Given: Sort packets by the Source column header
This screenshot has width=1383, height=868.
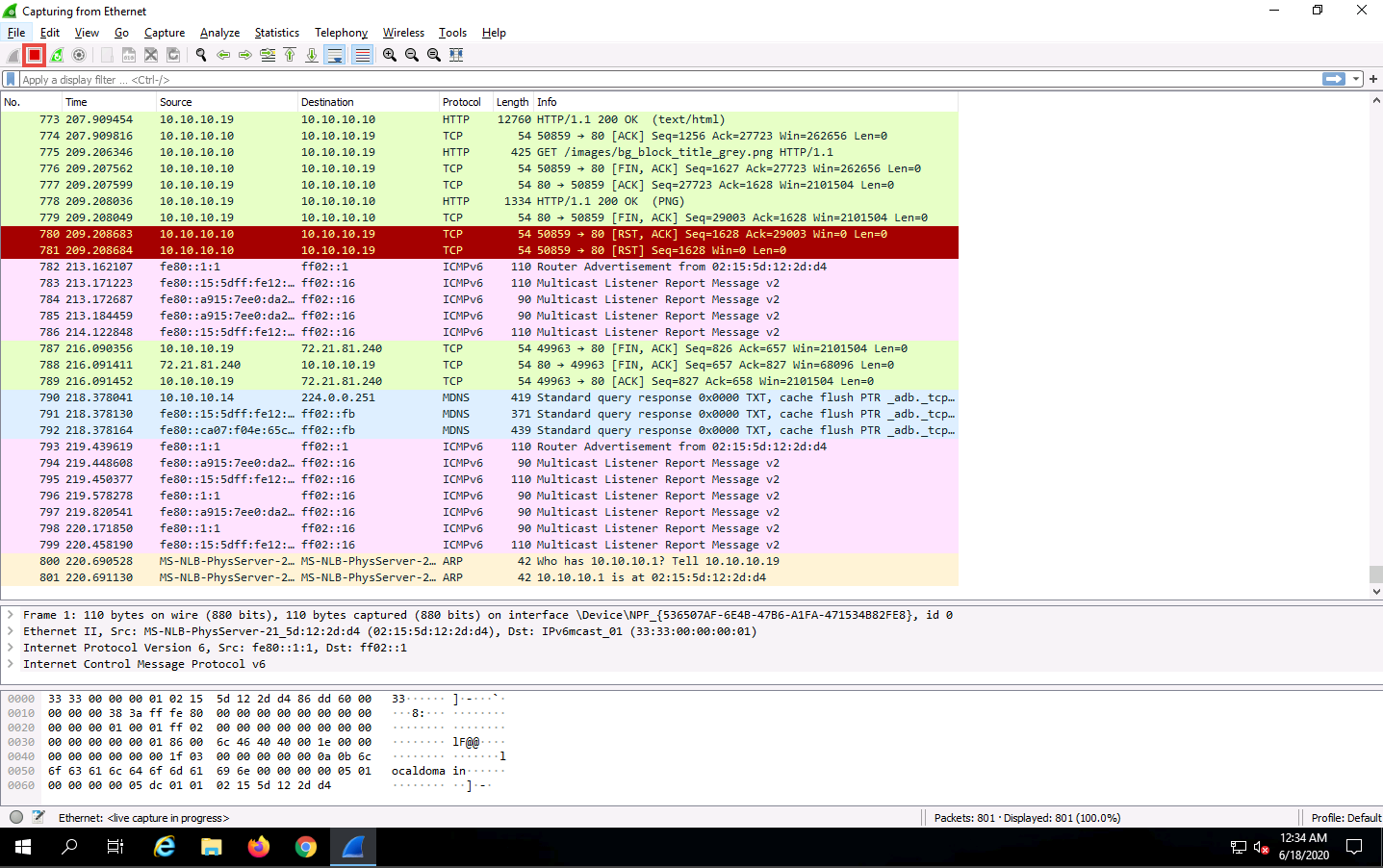Looking at the screenshot, I should click(x=226, y=102).
